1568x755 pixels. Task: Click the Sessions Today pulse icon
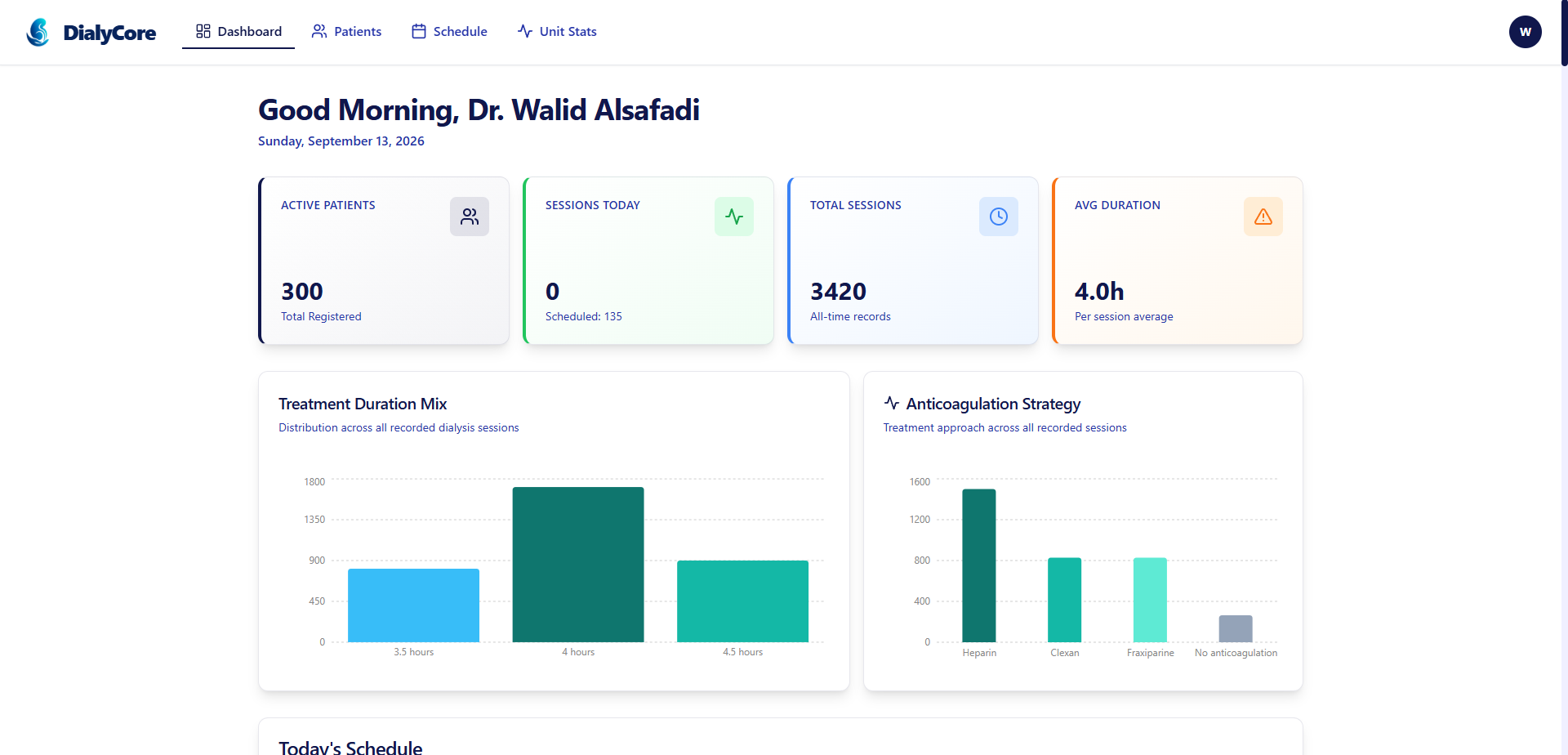click(x=734, y=217)
